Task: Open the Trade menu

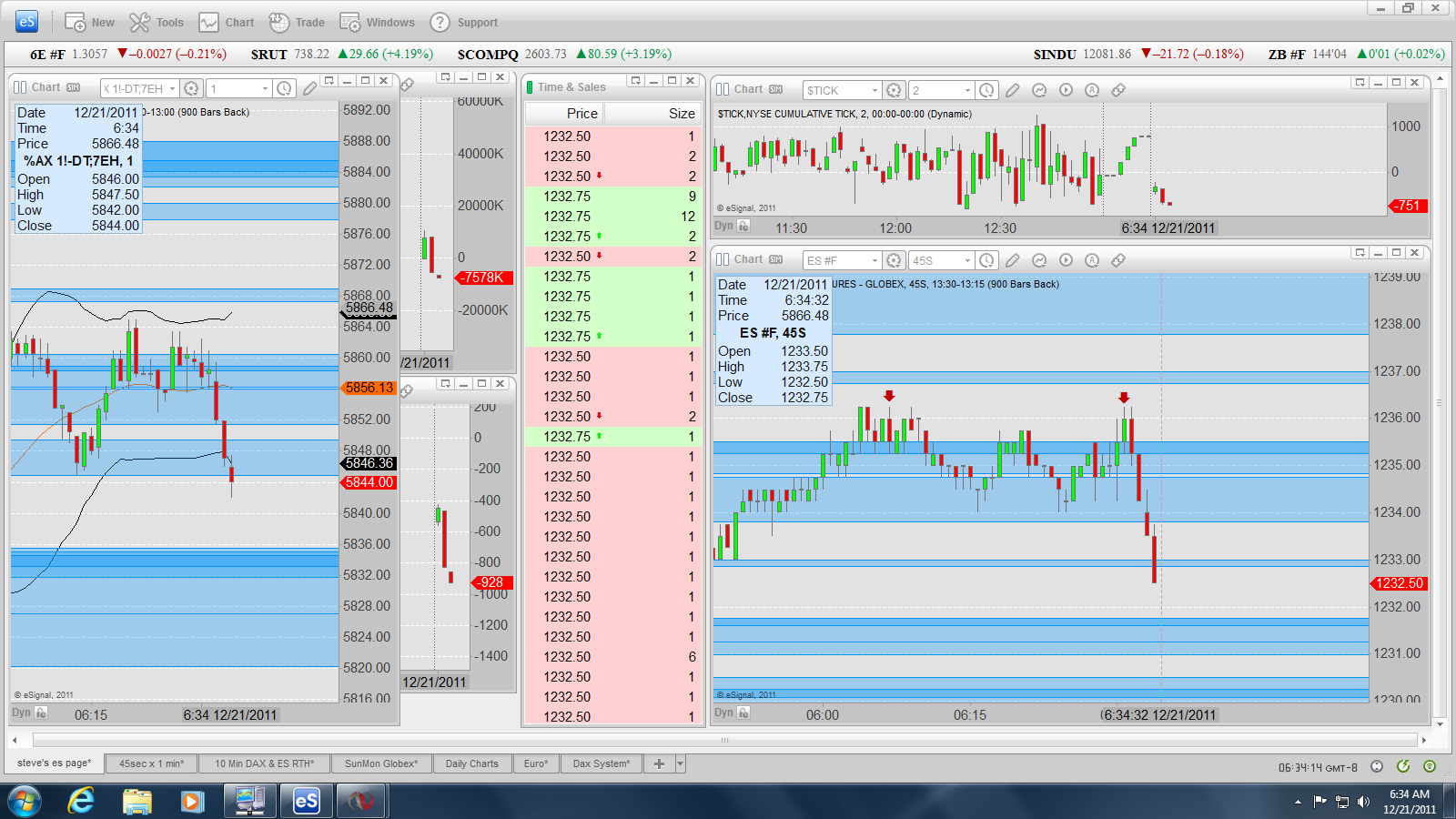Action: [297, 23]
